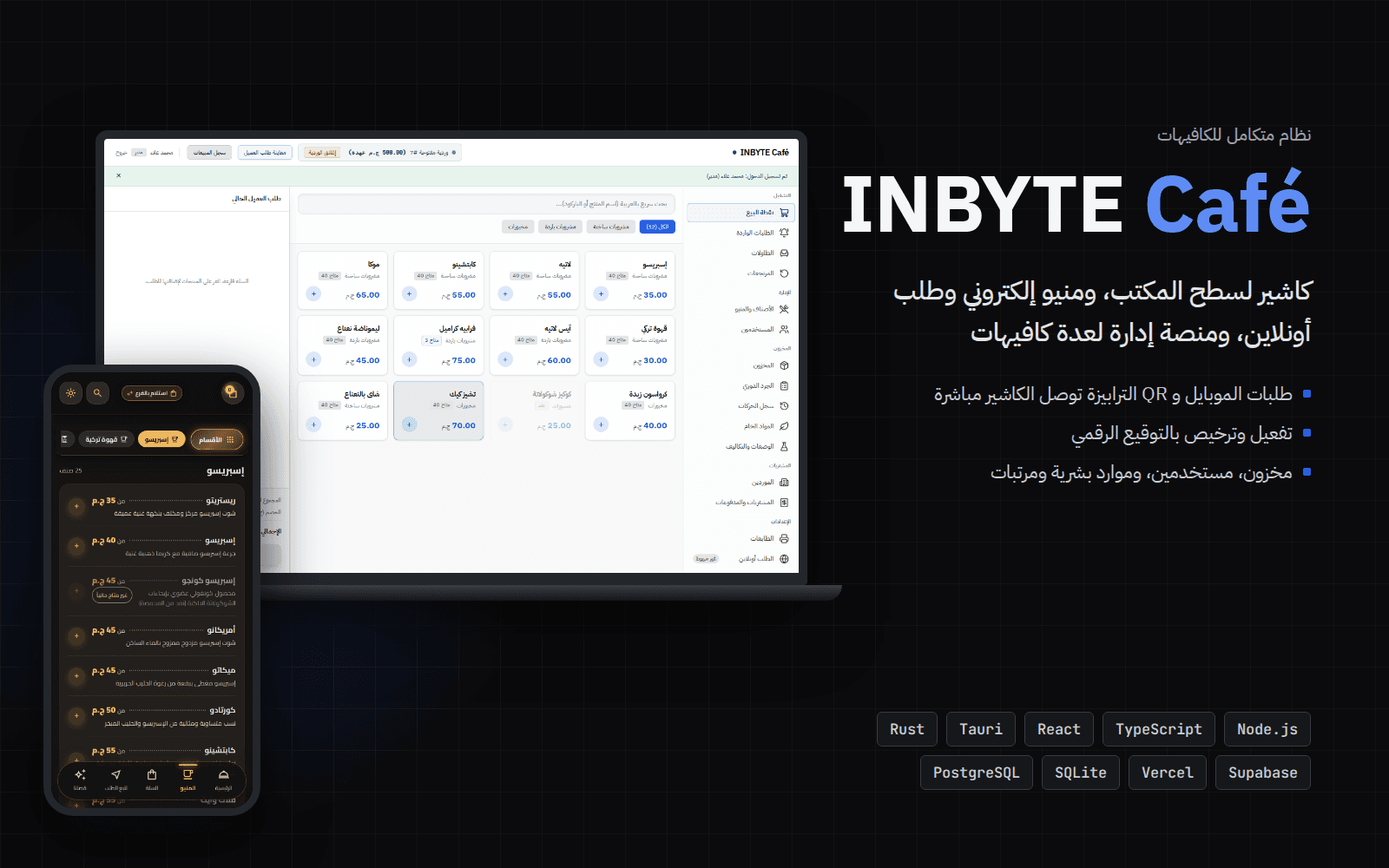Tap الرئيسية (home) in phone bottom navigation

tap(223, 779)
